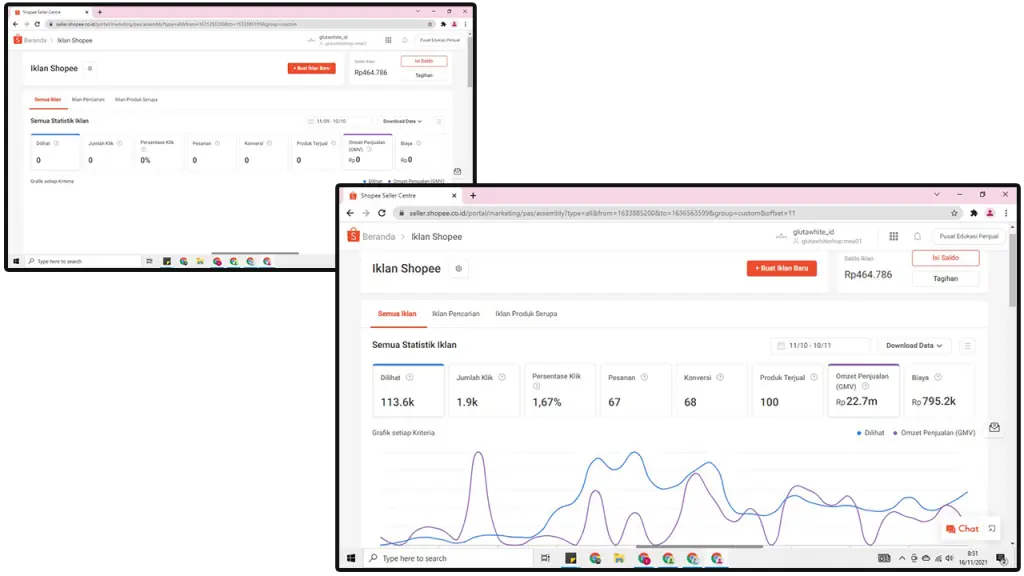This screenshot has height=576, width=1024.
Task: Click Isi Saldo button in front window
Action: pyautogui.click(x=946, y=258)
